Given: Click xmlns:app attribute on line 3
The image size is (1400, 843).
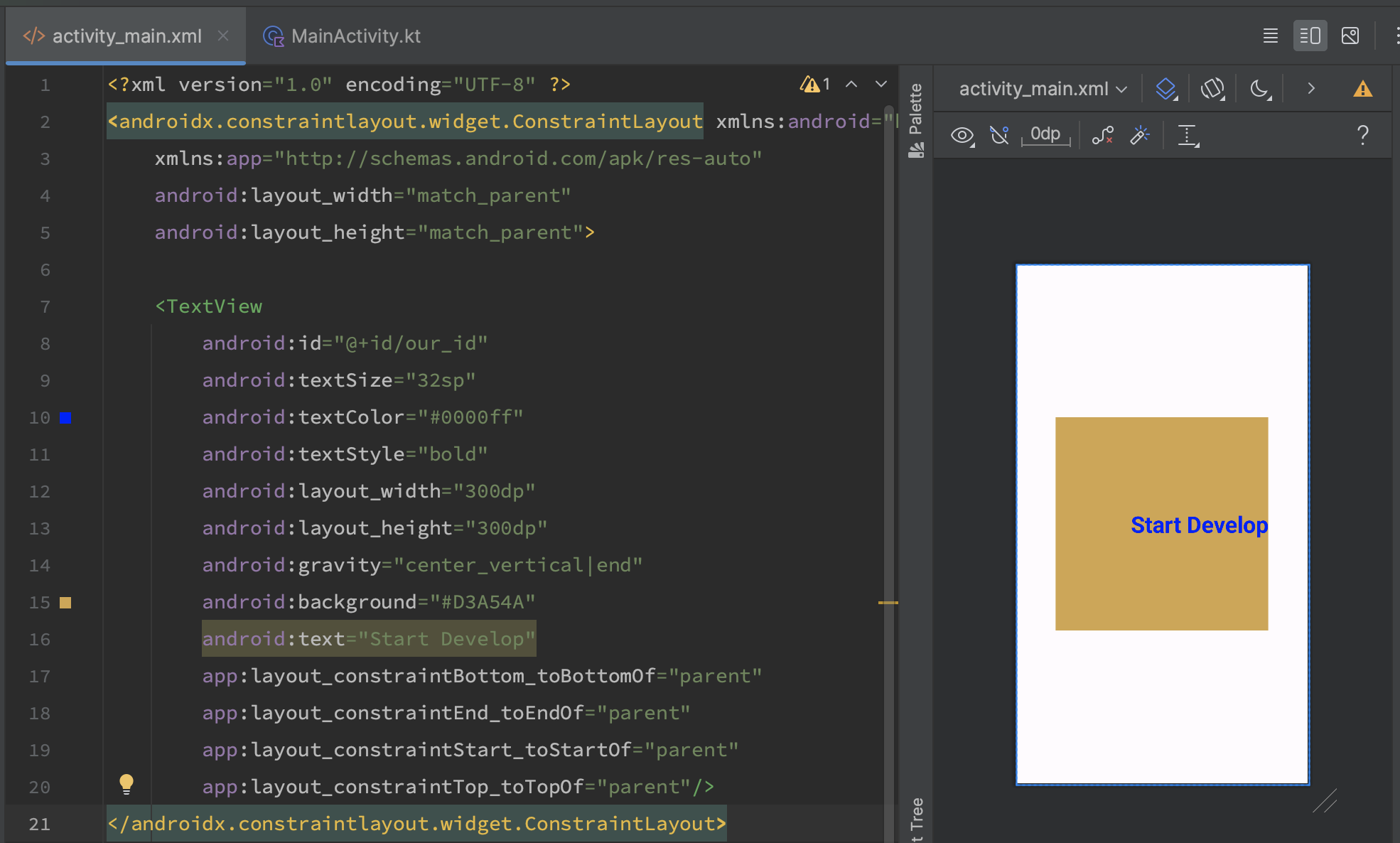Looking at the screenshot, I should click(x=458, y=159).
